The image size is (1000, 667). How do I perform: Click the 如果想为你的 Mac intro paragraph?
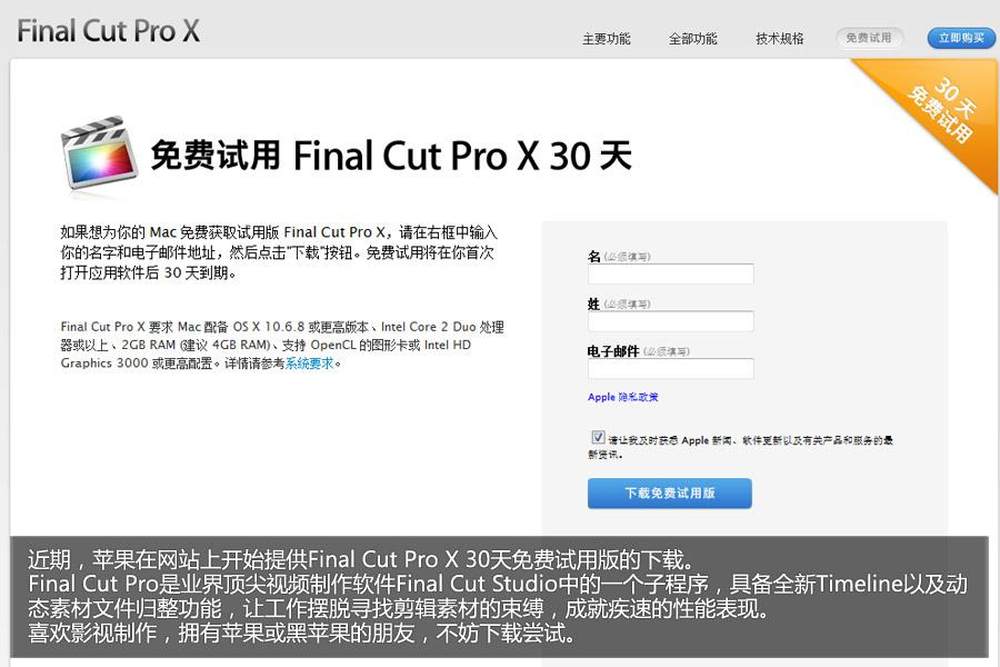pyautogui.click(x=279, y=253)
